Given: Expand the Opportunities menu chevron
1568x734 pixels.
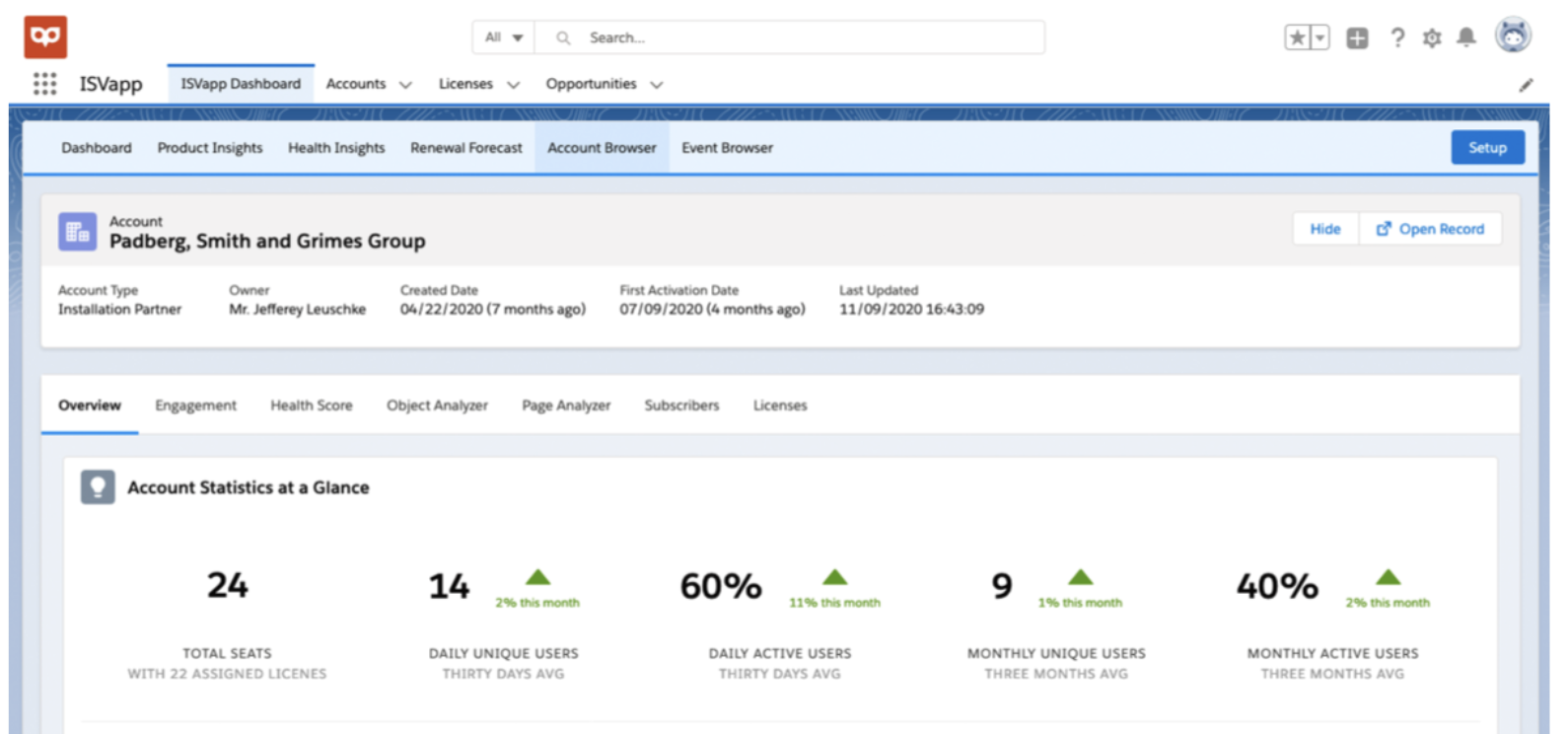Looking at the screenshot, I should click(657, 85).
